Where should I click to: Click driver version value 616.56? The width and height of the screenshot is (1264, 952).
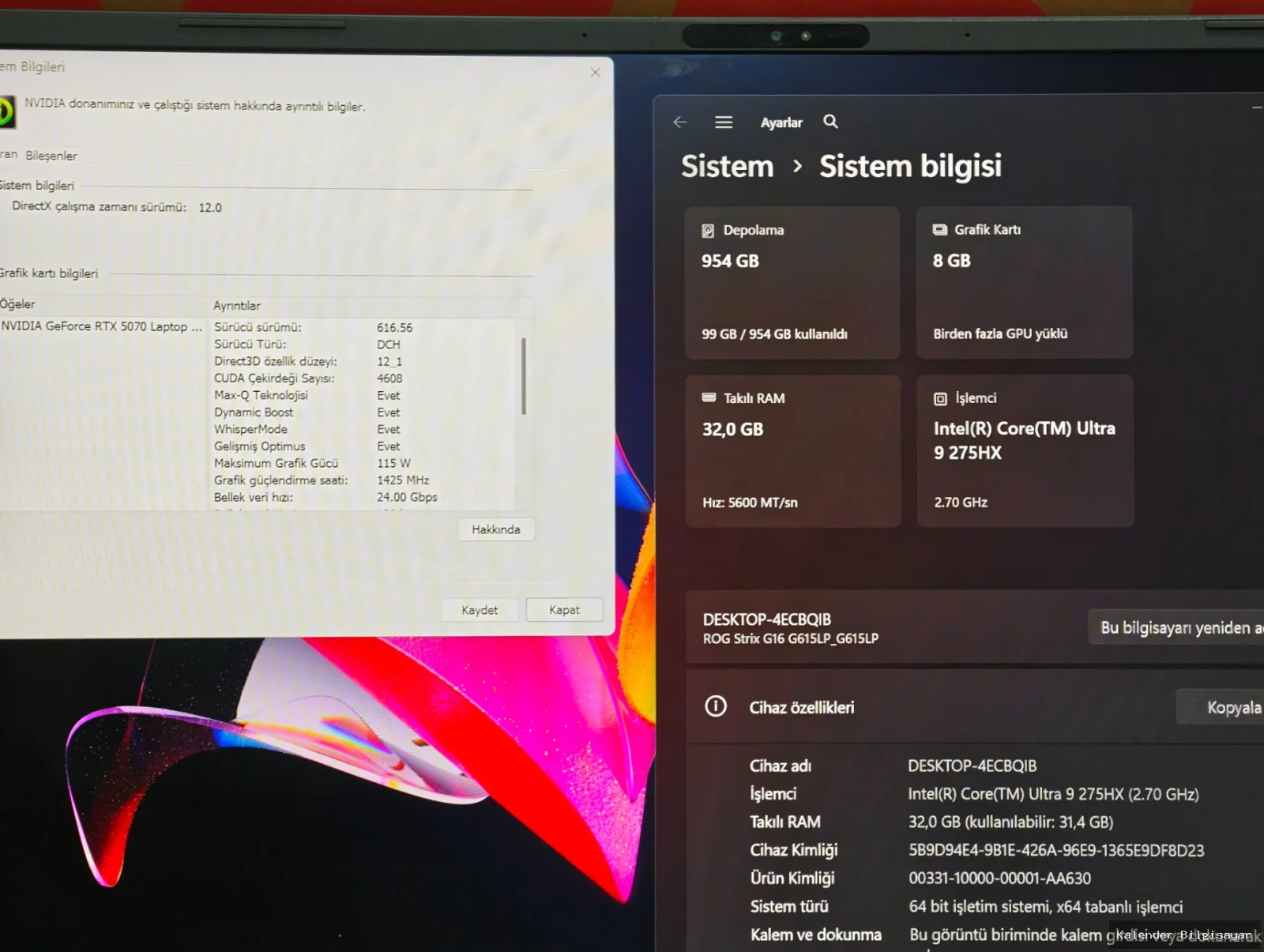[x=394, y=328]
